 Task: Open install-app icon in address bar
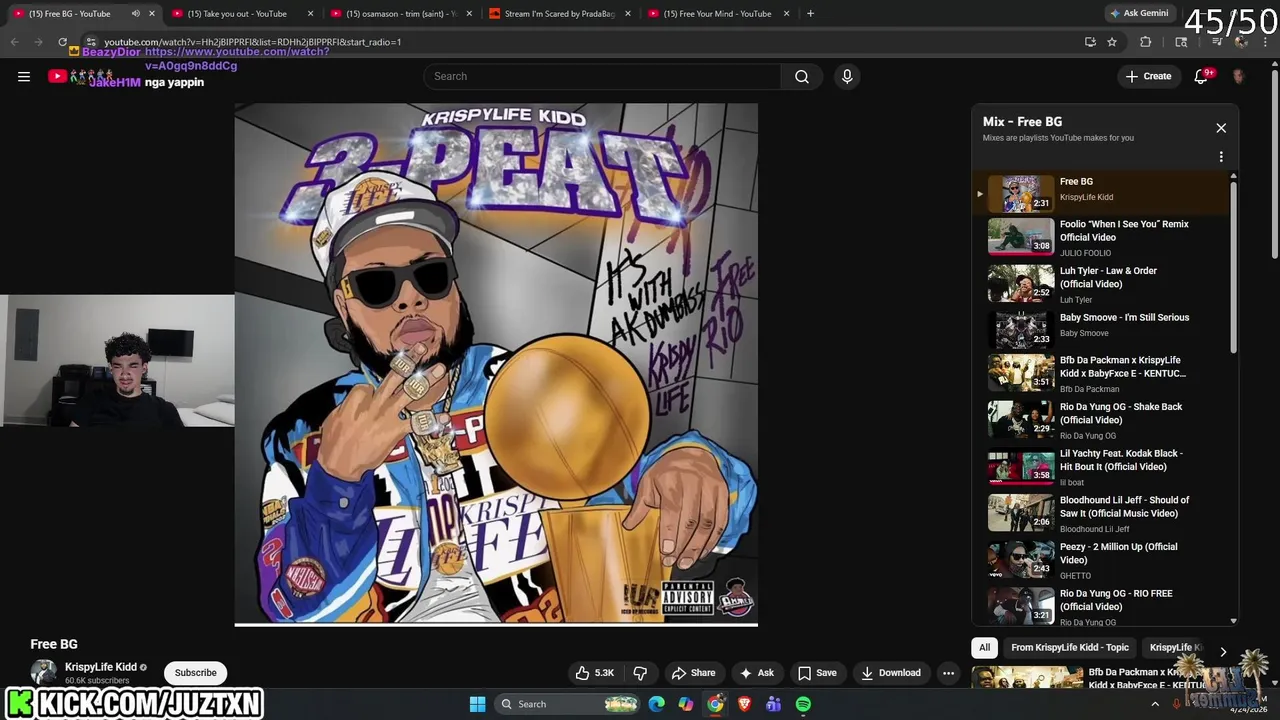tap(1090, 42)
